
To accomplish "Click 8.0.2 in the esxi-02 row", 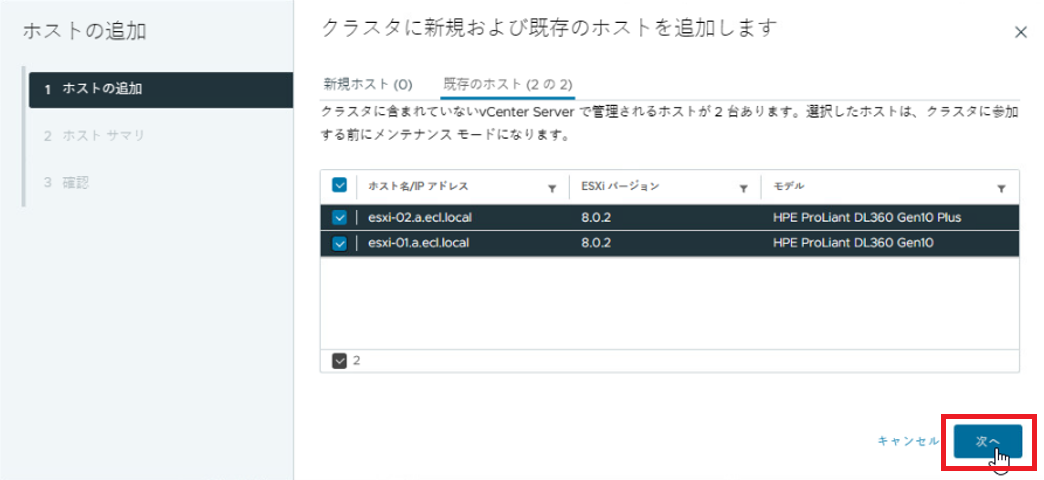I will 595,217.
